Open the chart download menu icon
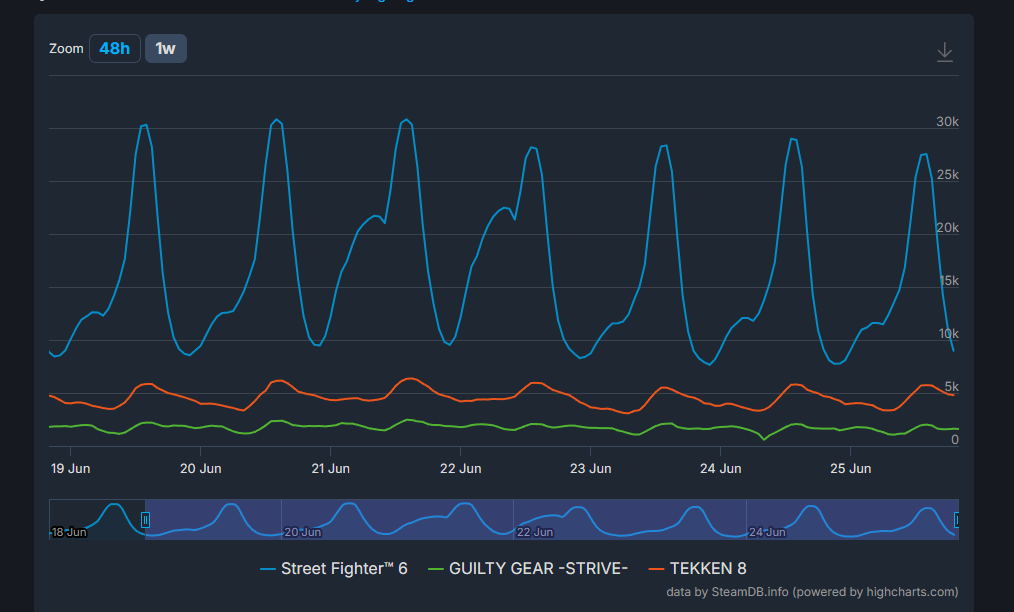This screenshot has width=1014, height=612. coord(945,52)
